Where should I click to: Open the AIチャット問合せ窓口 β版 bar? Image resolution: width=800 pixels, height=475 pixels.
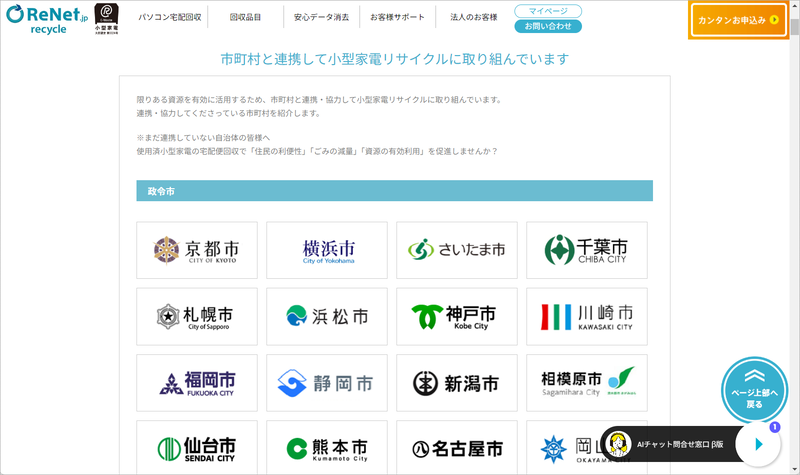680,444
